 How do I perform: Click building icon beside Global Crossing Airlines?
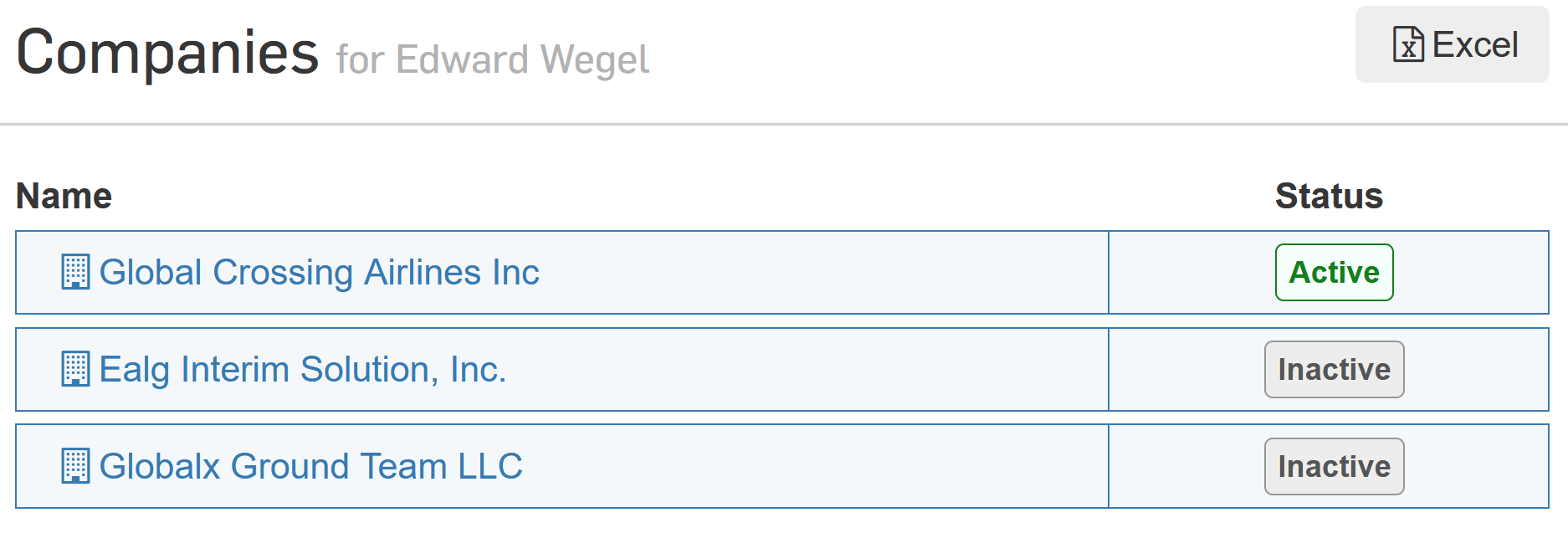pyautogui.click(x=75, y=273)
